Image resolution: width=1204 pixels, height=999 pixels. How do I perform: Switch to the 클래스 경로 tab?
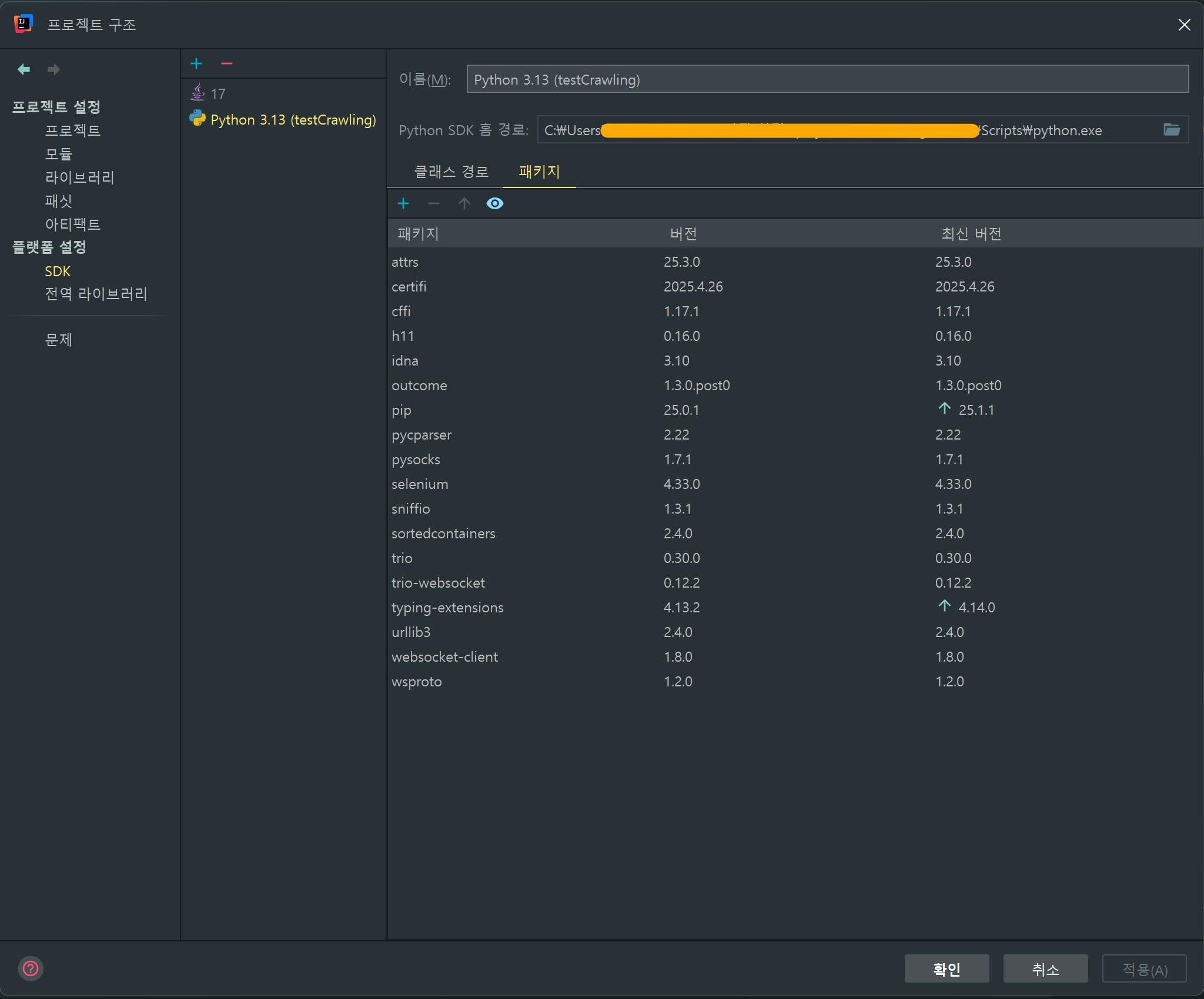(451, 172)
